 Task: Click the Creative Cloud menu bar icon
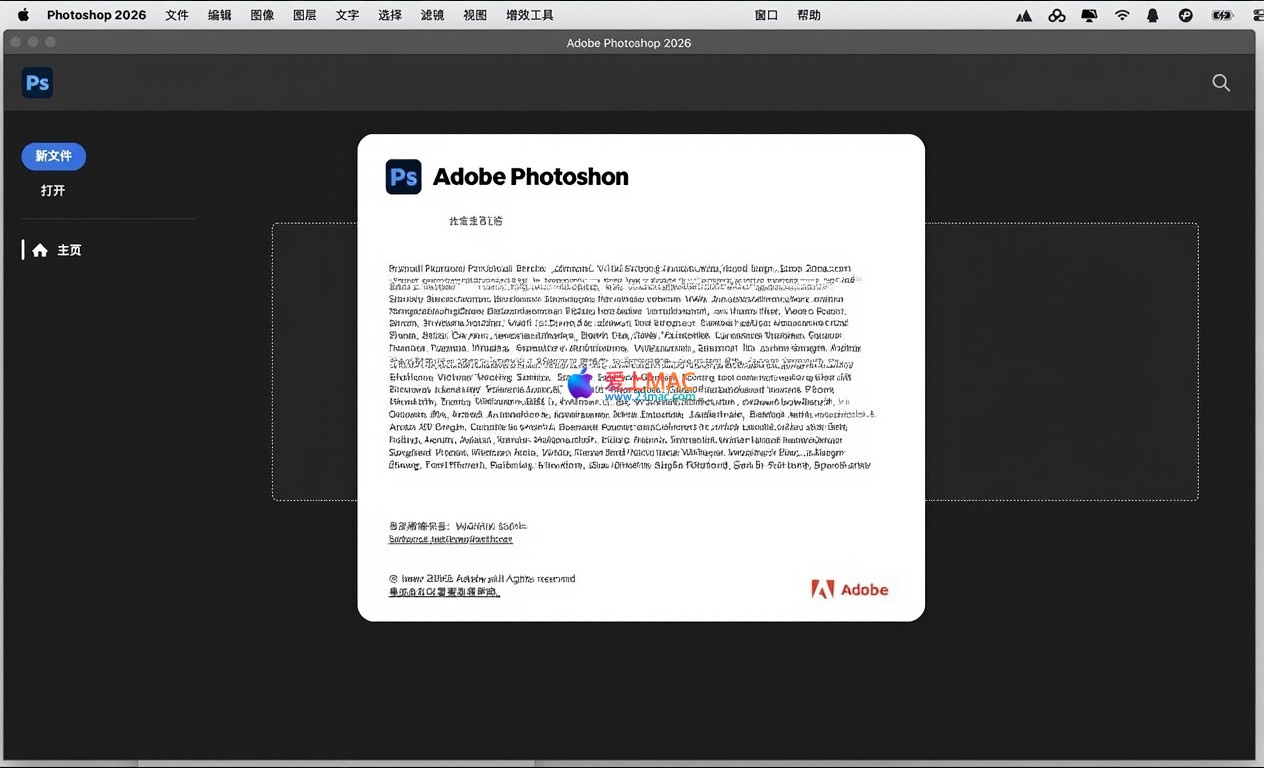point(1057,15)
